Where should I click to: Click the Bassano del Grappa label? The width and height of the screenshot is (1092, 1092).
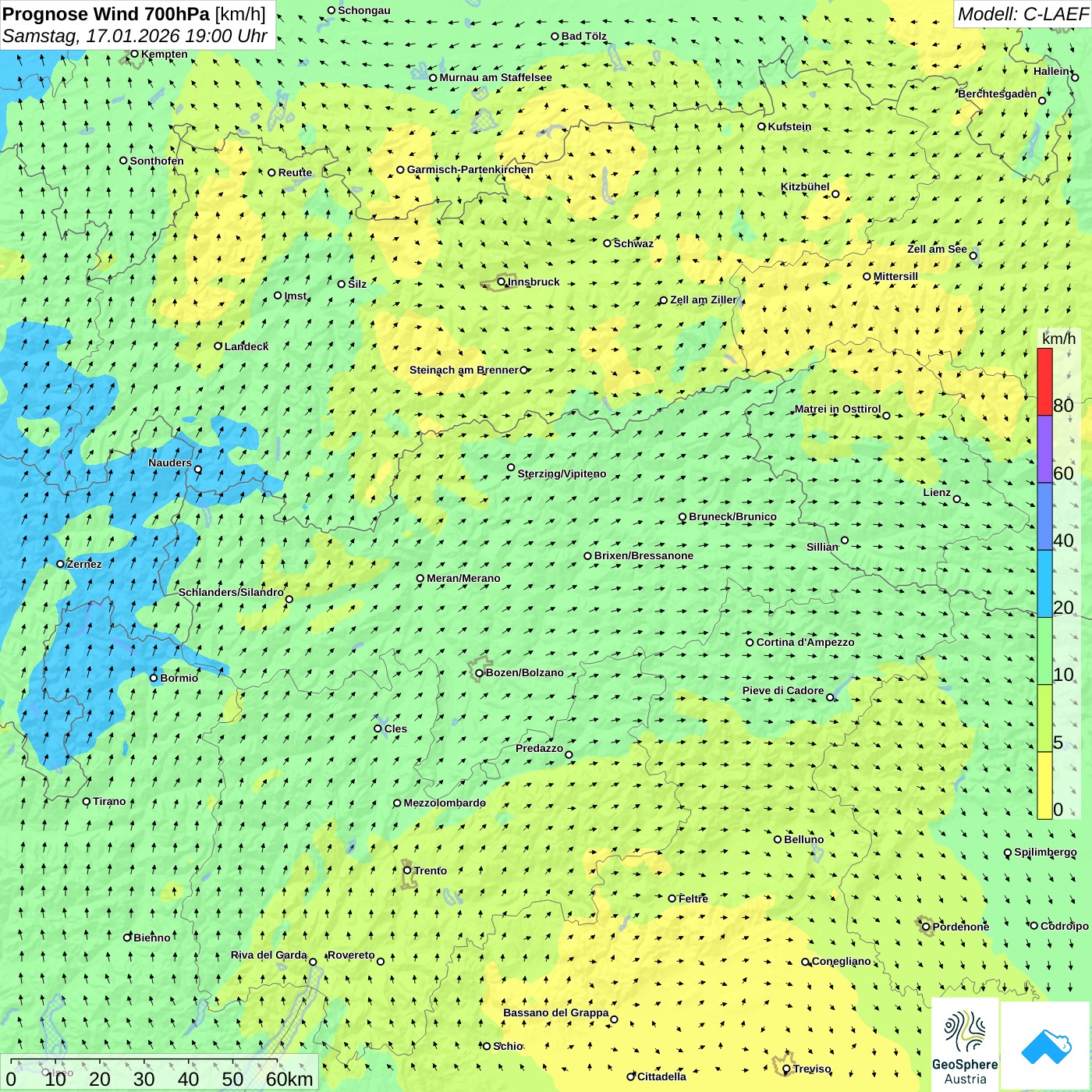pyautogui.click(x=556, y=1012)
